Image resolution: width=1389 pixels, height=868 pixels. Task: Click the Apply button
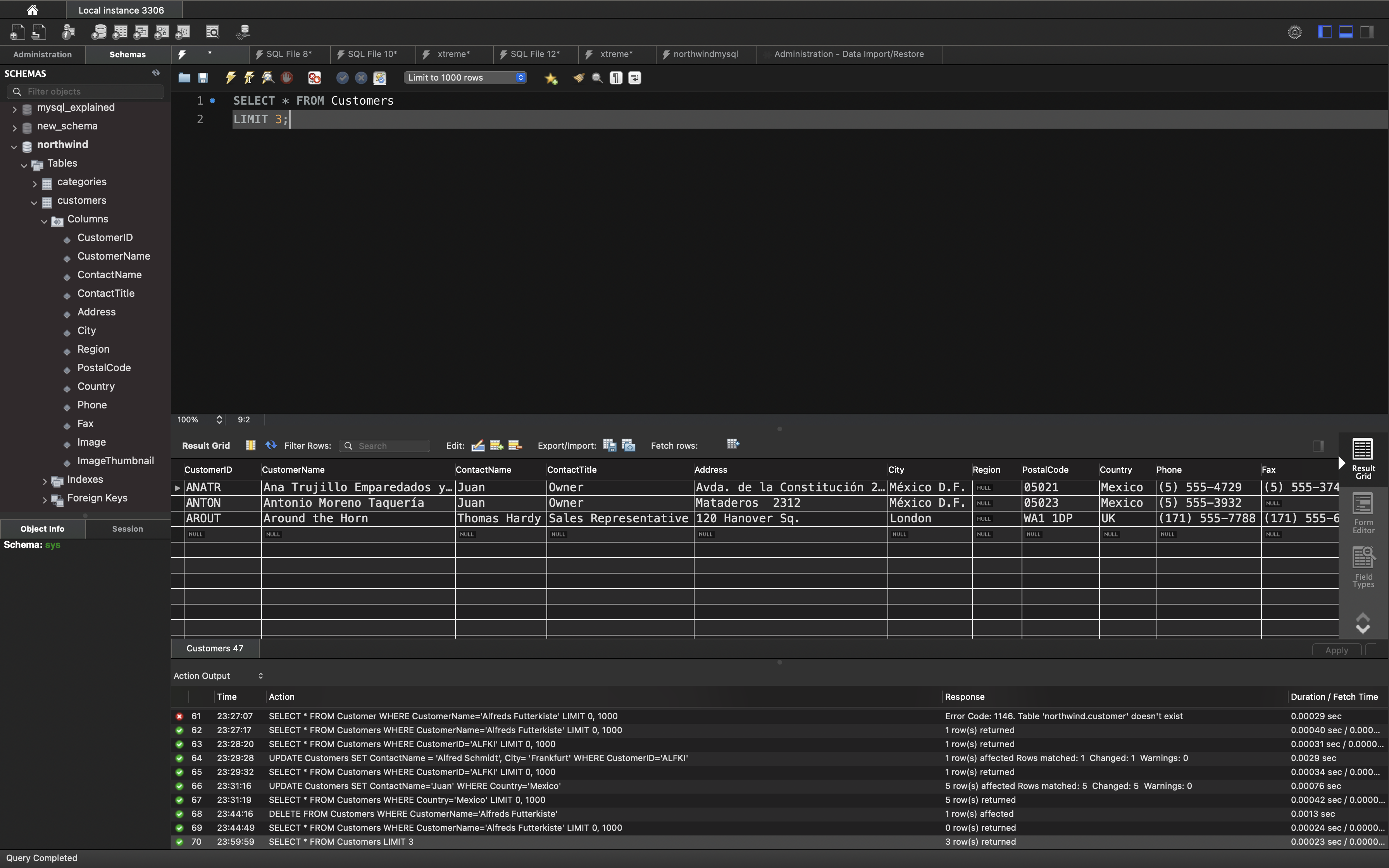(1336, 650)
